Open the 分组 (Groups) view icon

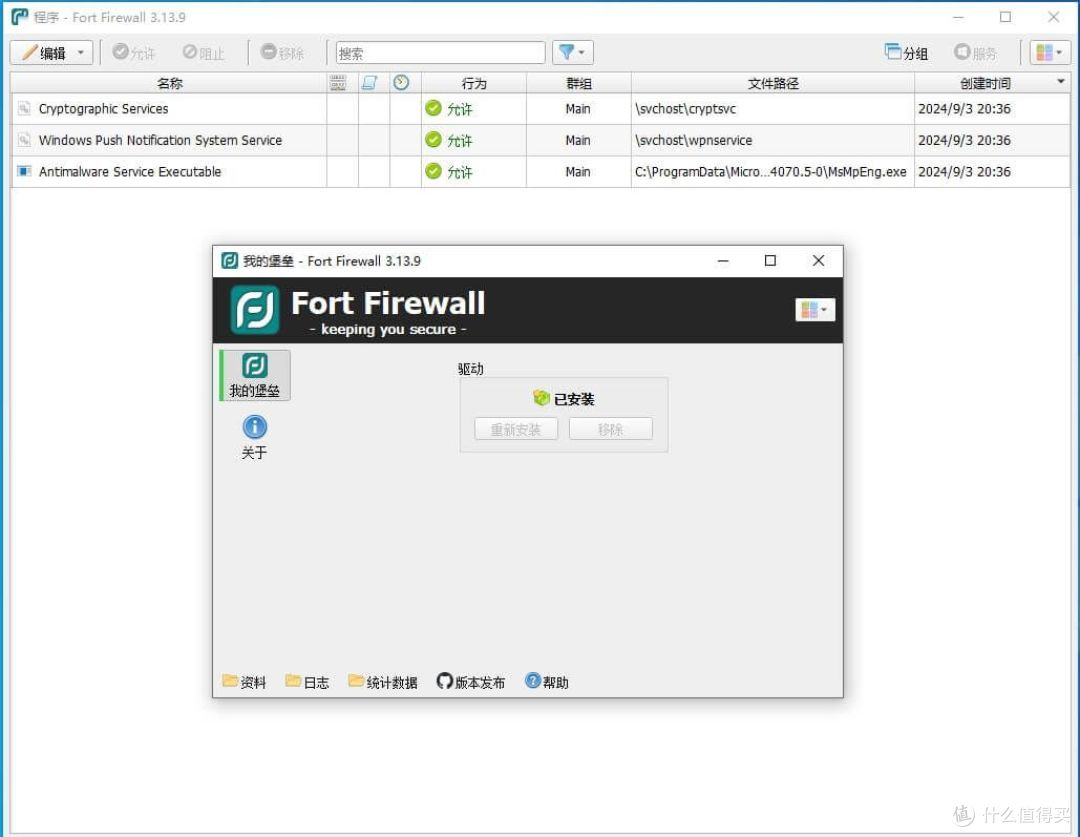tap(903, 52)
